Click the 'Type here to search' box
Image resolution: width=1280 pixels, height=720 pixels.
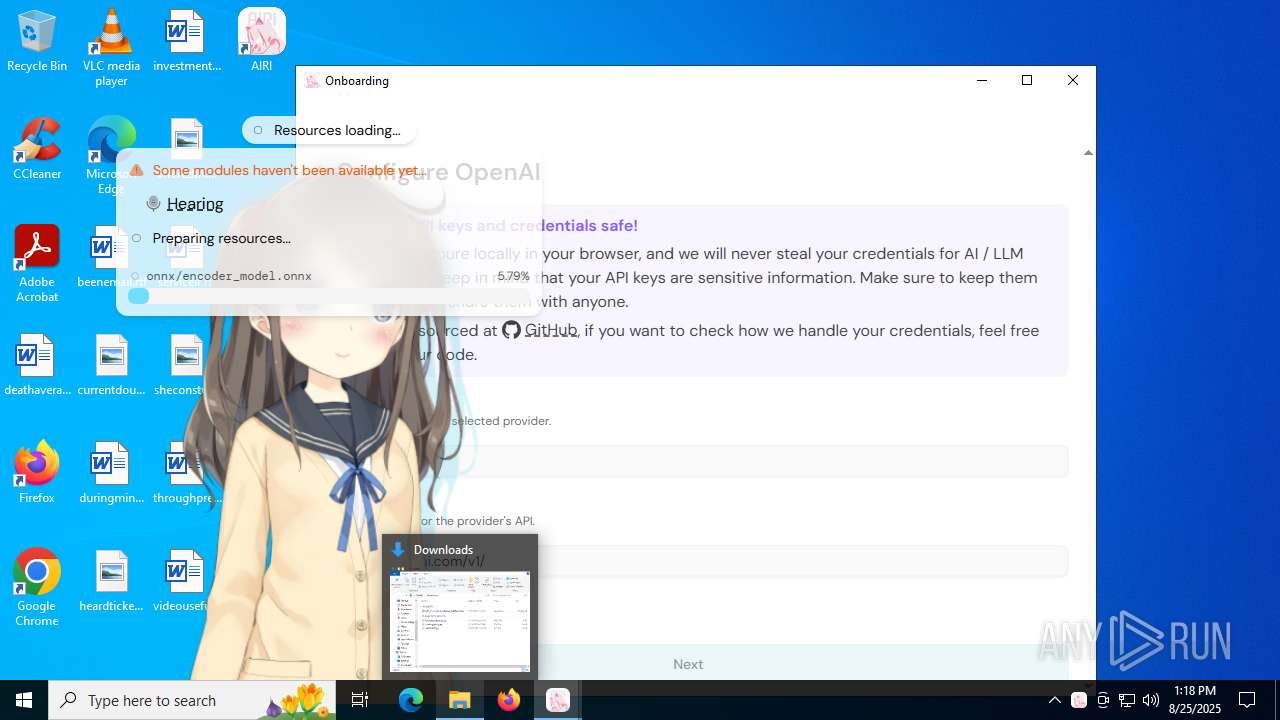tap(193, 700)
